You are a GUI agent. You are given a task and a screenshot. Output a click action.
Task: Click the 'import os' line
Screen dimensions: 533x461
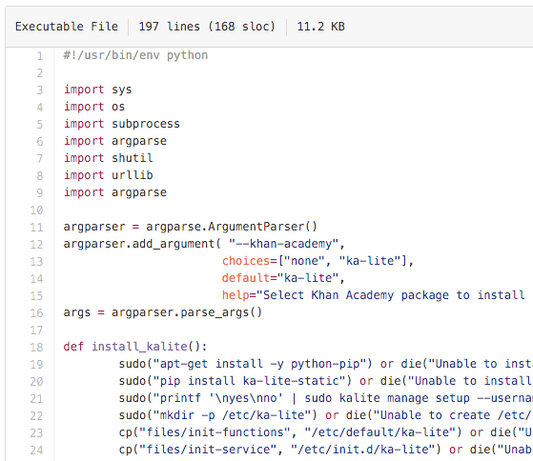click(94, 107)
